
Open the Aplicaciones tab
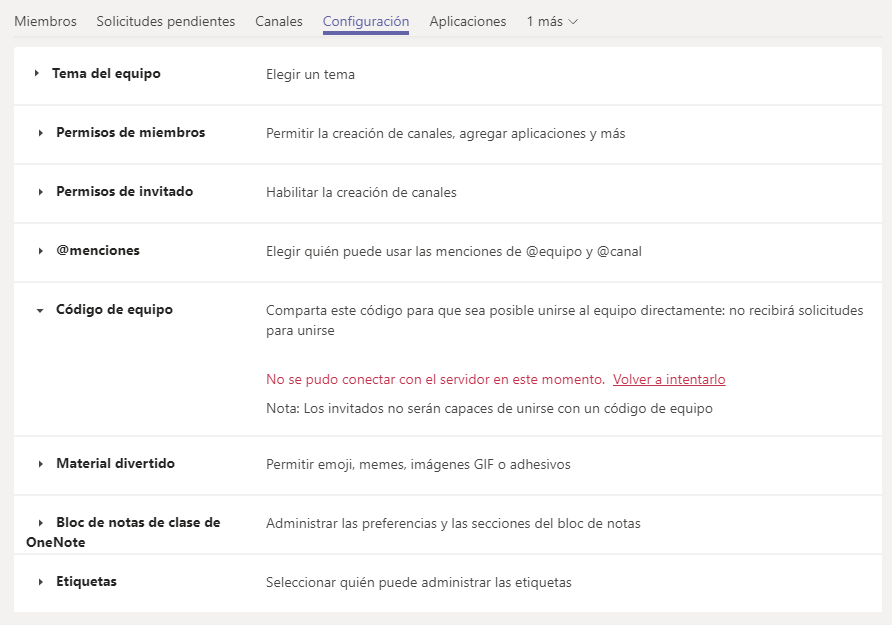468,22
